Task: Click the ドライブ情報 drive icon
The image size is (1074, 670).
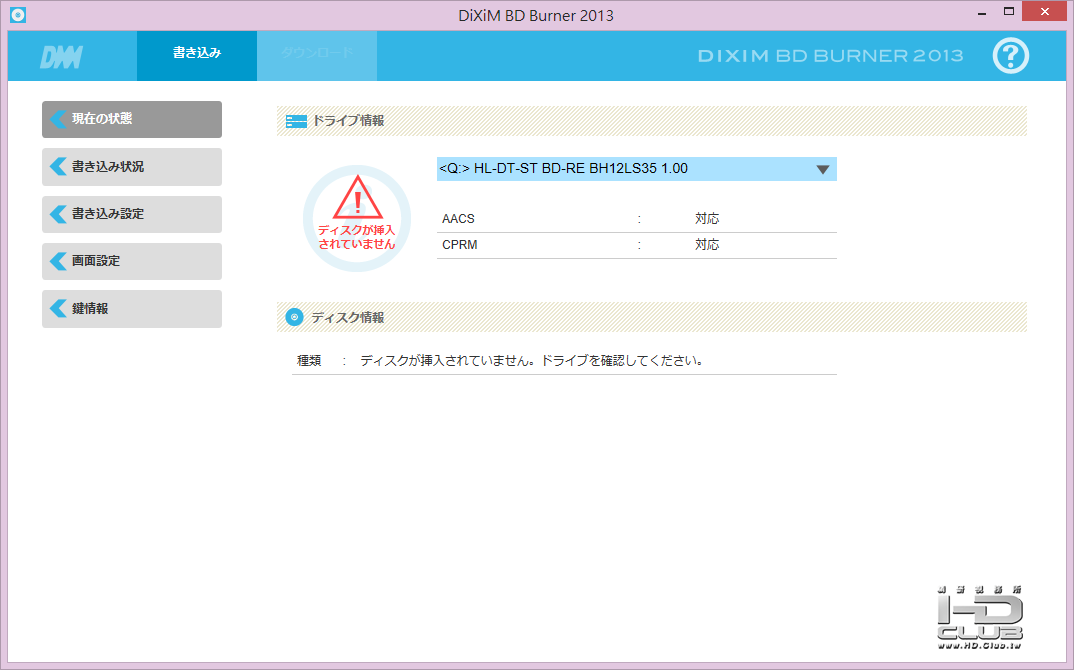Action: click(296, 121)
